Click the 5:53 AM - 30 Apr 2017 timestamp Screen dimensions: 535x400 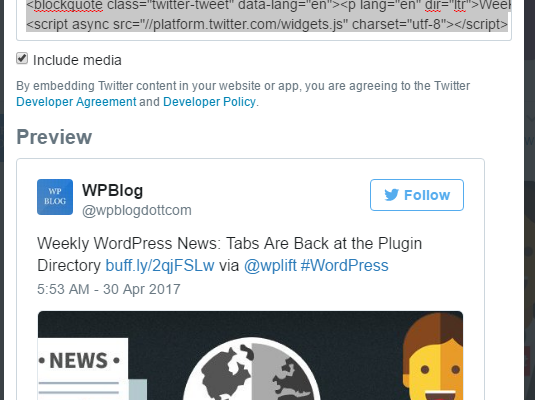(109, 289)
